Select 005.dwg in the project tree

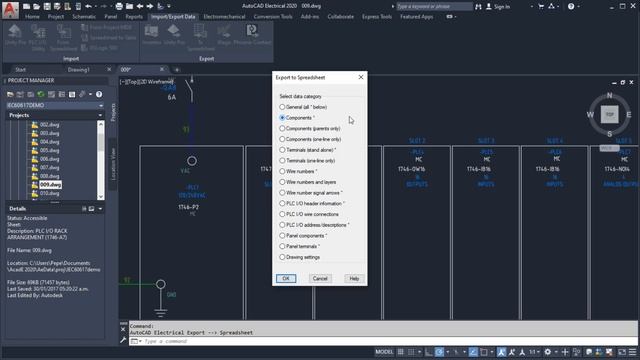pos(49,150)
